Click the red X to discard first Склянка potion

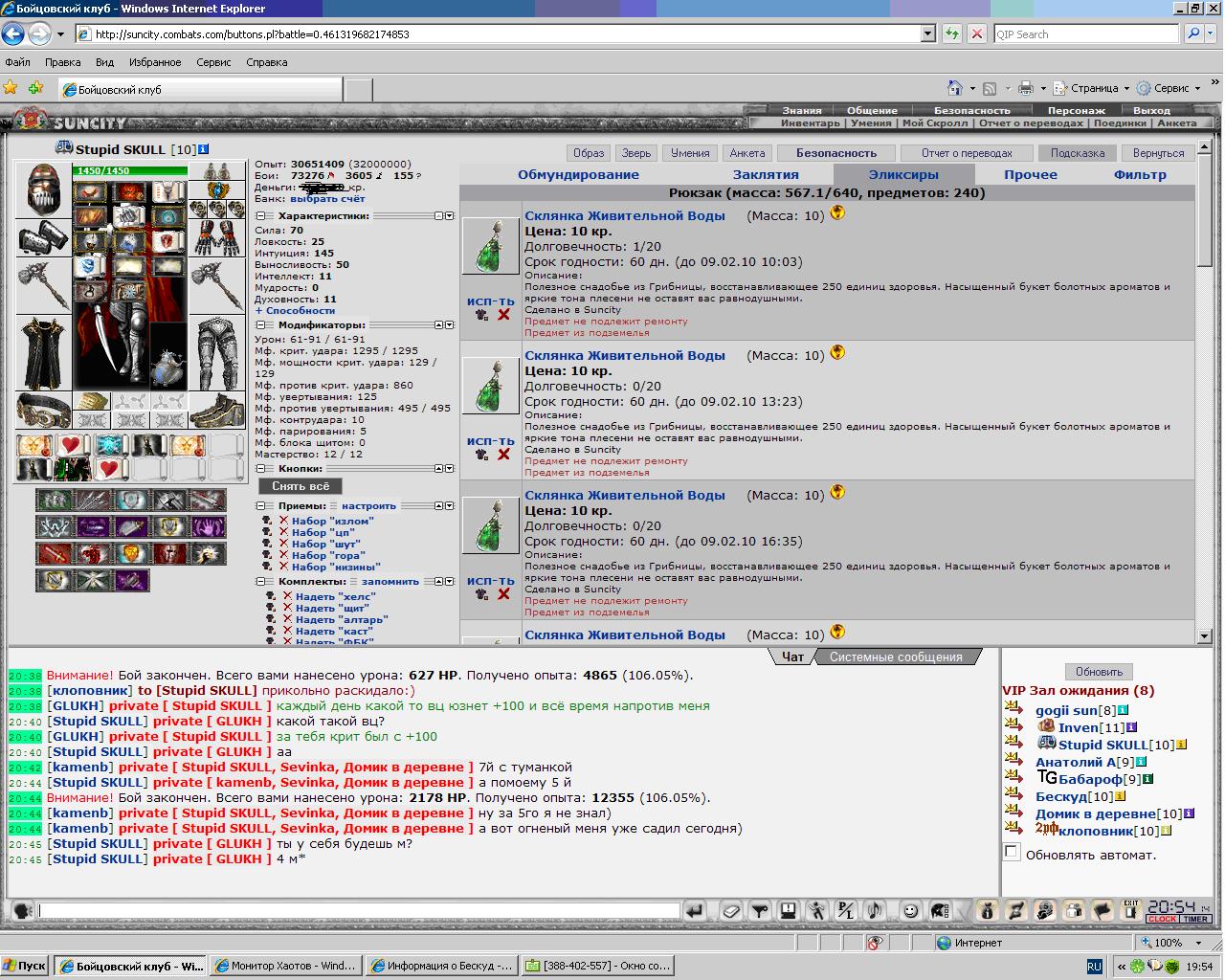[503, 315]
